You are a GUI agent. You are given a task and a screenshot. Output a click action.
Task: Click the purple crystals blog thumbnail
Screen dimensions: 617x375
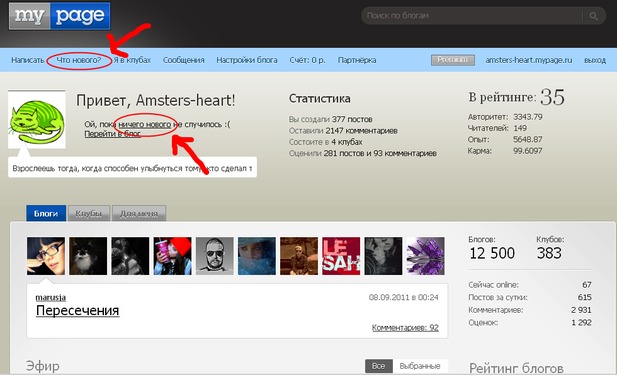[x=426, y=256]
